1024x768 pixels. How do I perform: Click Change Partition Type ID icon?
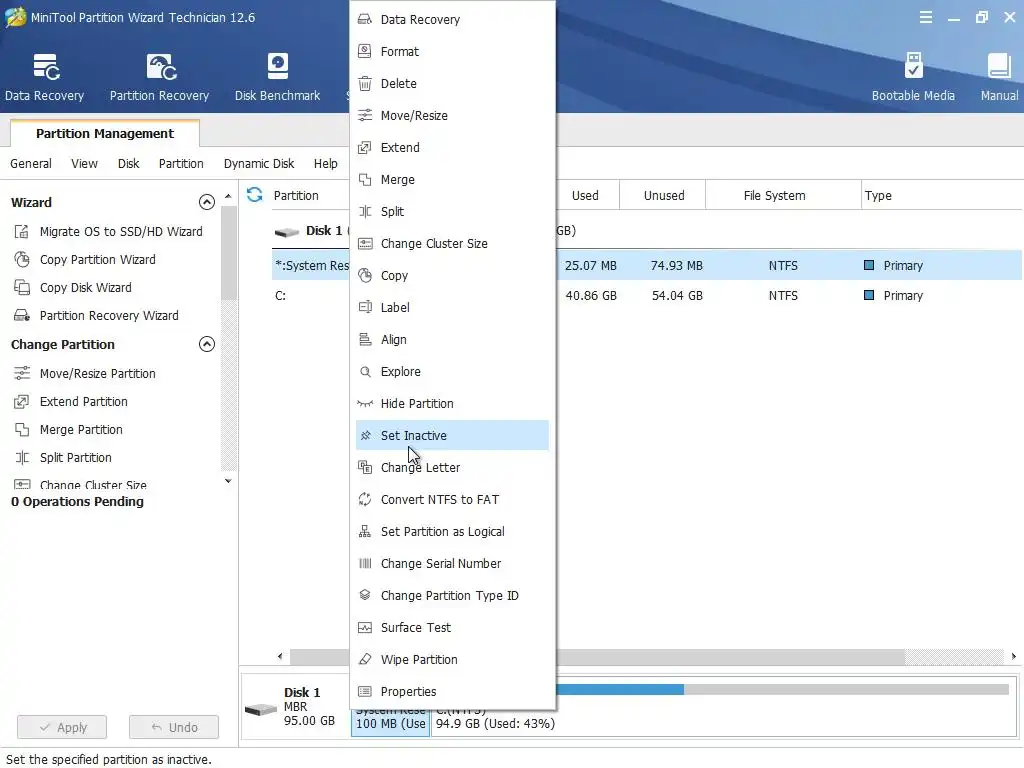click(365, 596)
